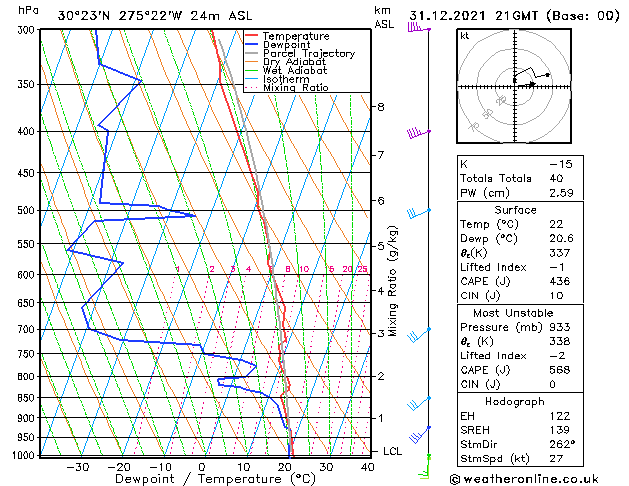Click the purple wind barb at 400 hPa
This screenshot has height=486, width=629.
(x=419, y=133)
